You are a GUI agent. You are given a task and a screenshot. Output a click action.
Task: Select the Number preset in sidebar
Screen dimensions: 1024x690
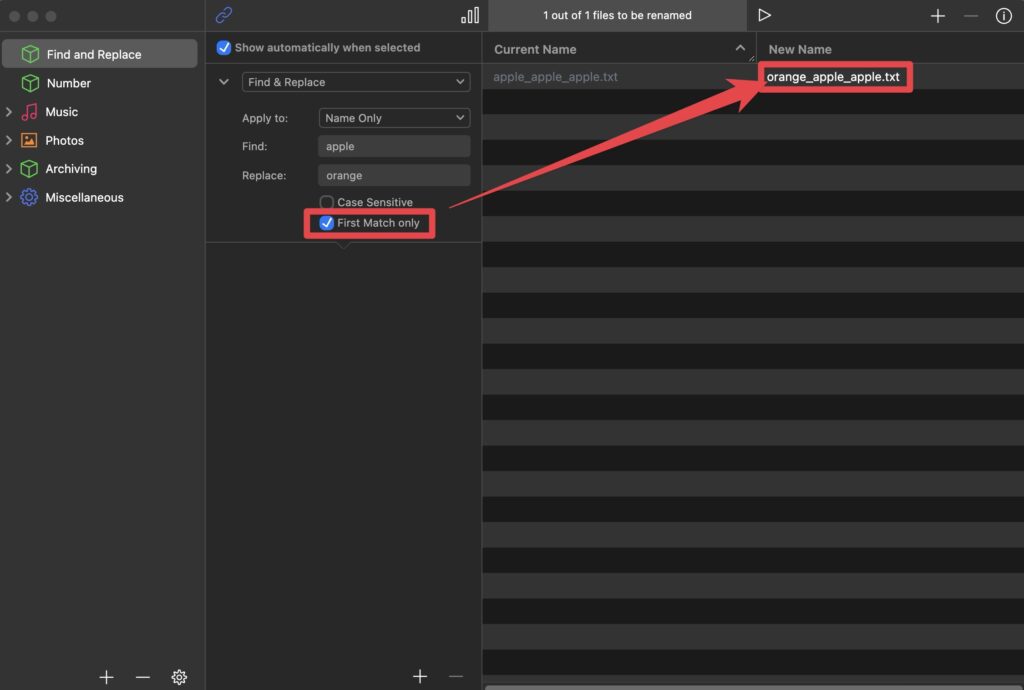point(68,83)
